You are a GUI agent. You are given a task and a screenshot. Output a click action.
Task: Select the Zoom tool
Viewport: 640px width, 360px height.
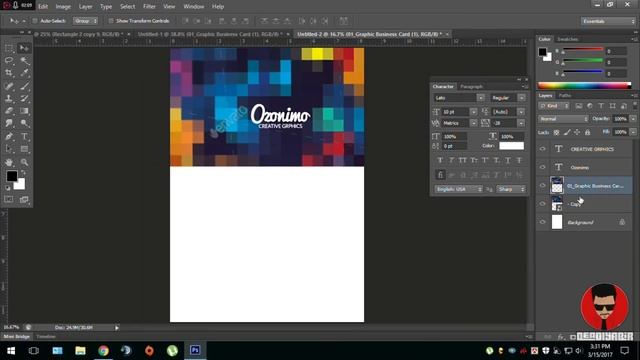tap(24, 162)
